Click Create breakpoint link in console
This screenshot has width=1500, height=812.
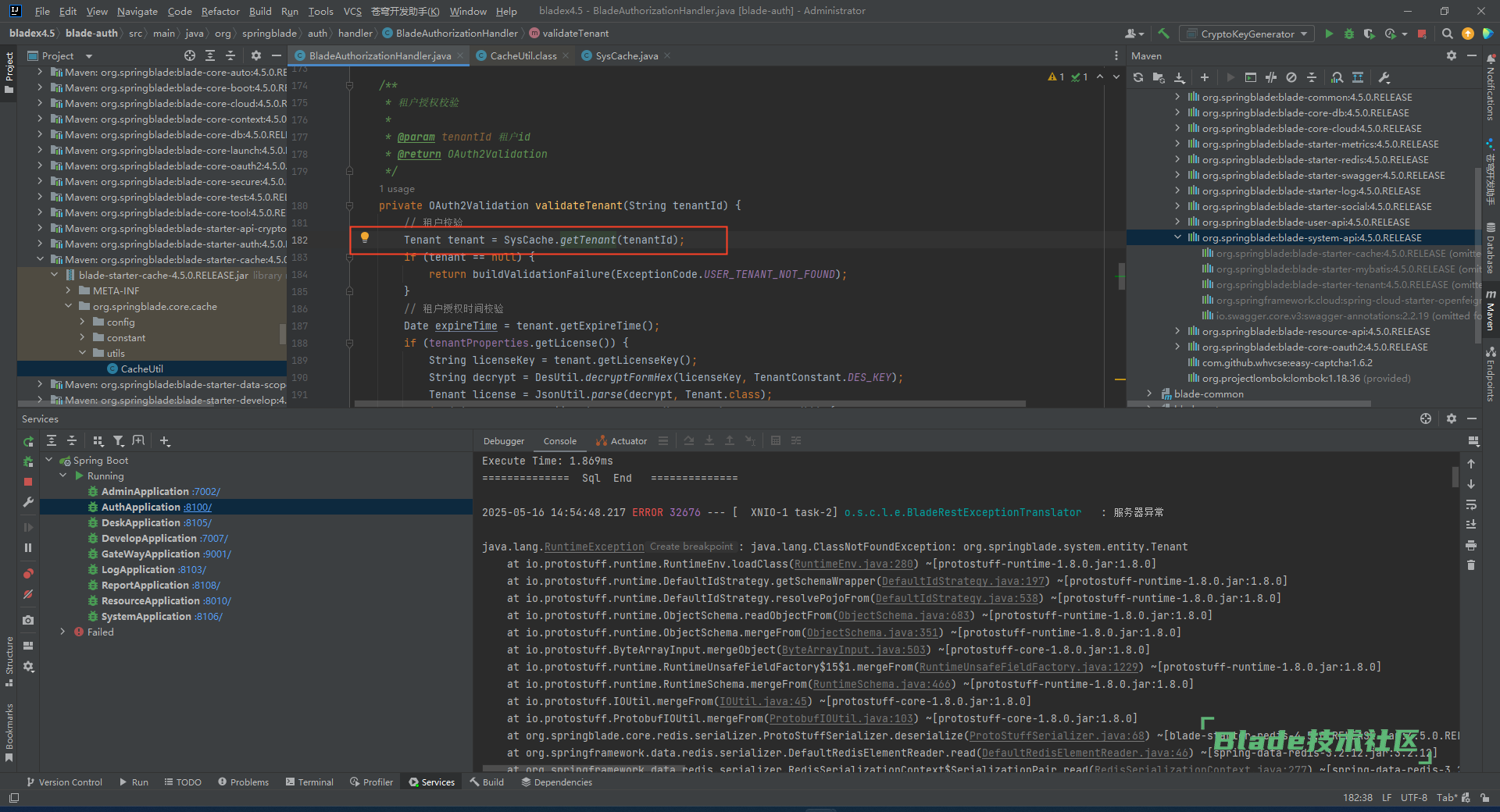[691, 547]
